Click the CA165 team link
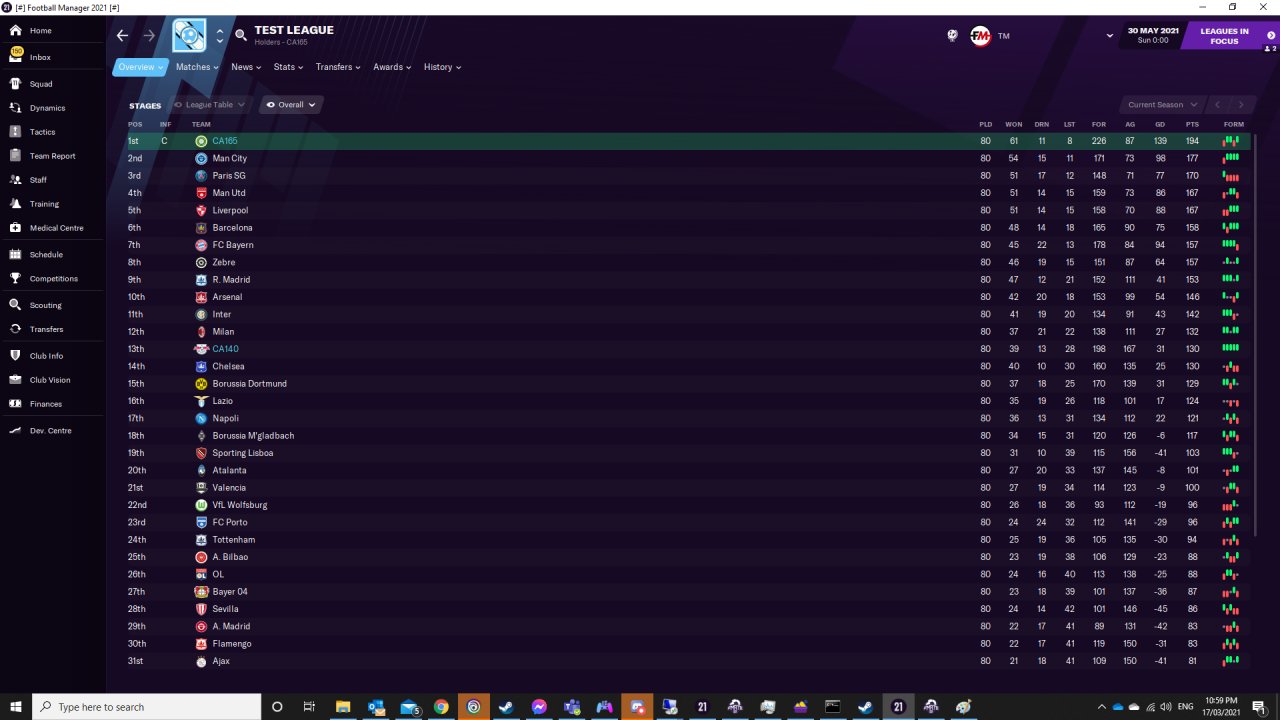Image resolution: width=1280 pixels, height=720 pixels. click(225, 141)
